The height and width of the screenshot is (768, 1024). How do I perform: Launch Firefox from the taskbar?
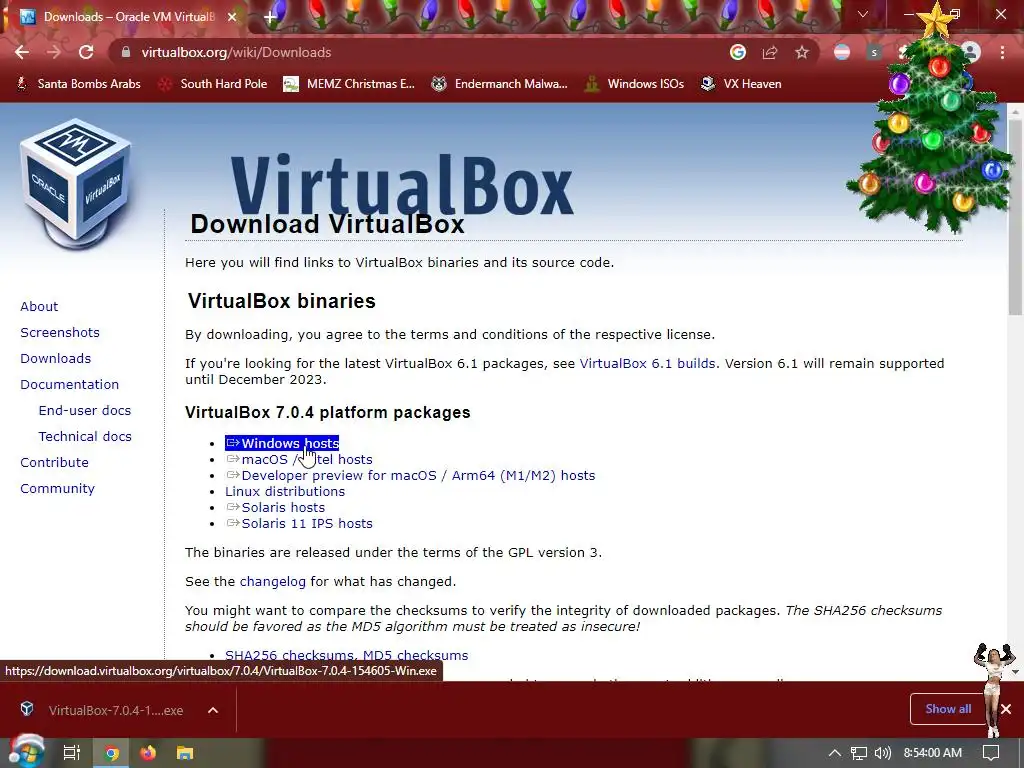click(148, 753)
